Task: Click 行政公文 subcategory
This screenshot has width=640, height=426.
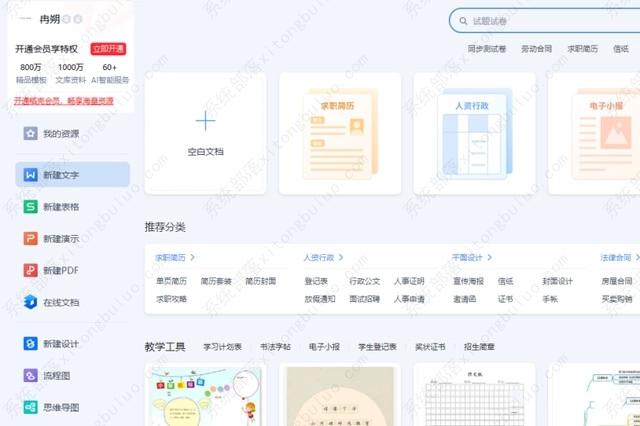Action: [x=364, y=281]
